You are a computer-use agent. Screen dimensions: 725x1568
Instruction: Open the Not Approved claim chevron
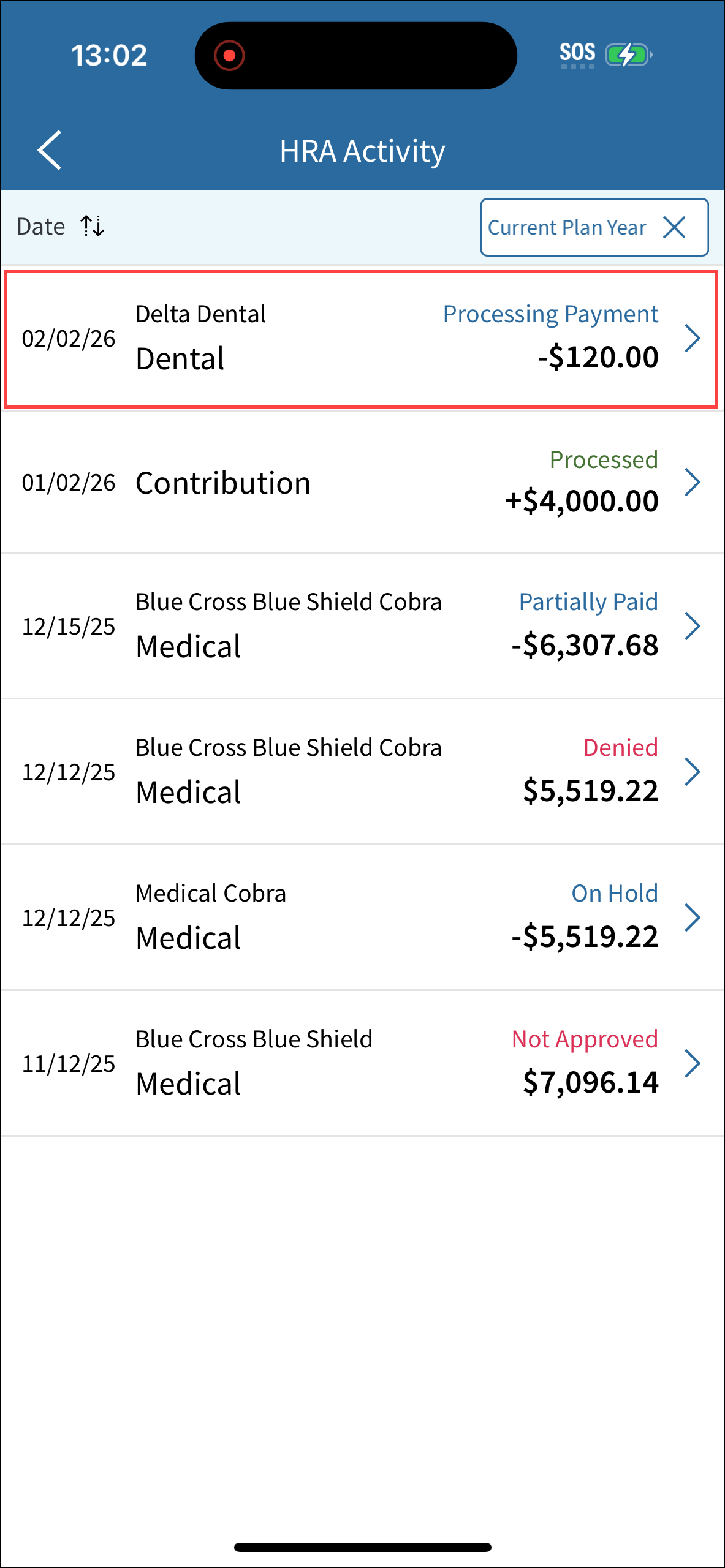click(x=693, y=1063)
